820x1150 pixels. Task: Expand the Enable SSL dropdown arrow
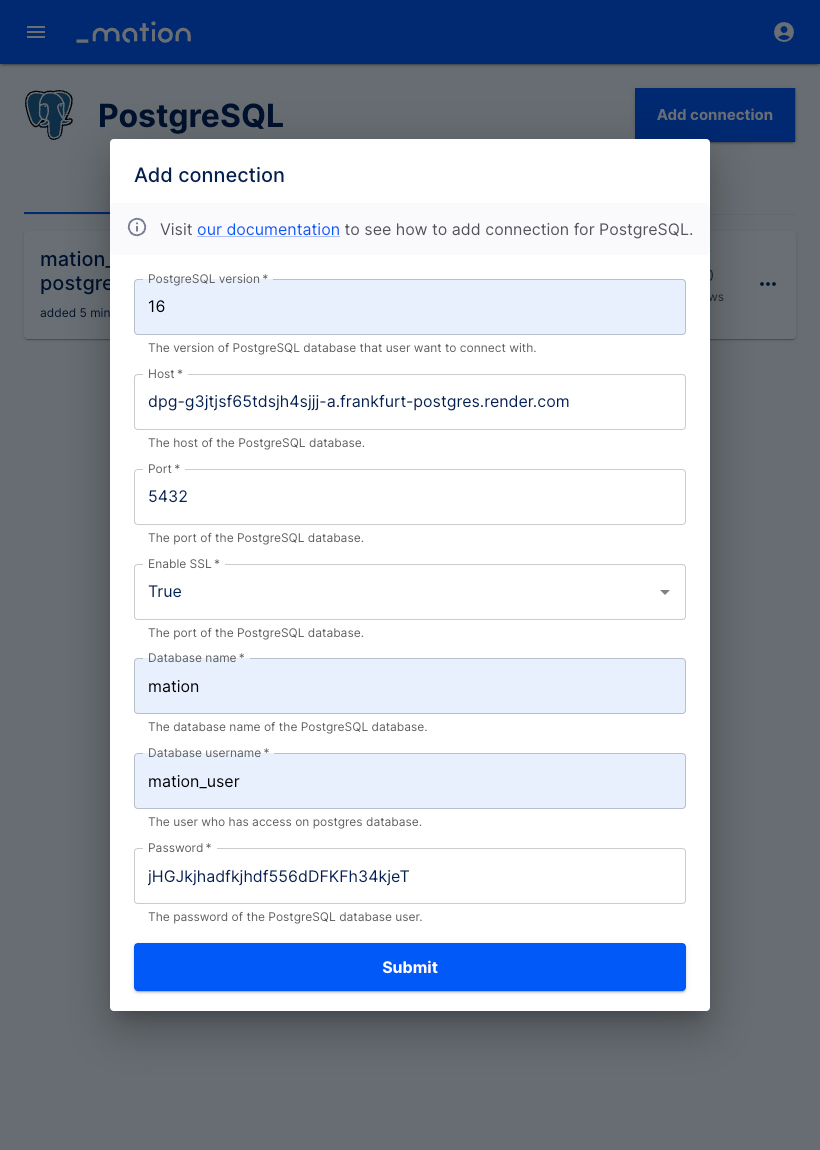pos(665,592)
